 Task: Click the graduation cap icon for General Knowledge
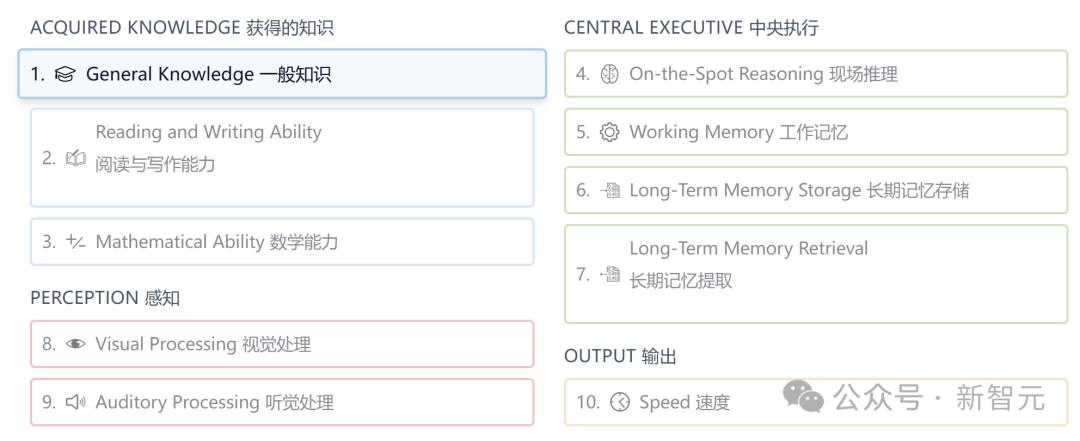click(65, 74)
